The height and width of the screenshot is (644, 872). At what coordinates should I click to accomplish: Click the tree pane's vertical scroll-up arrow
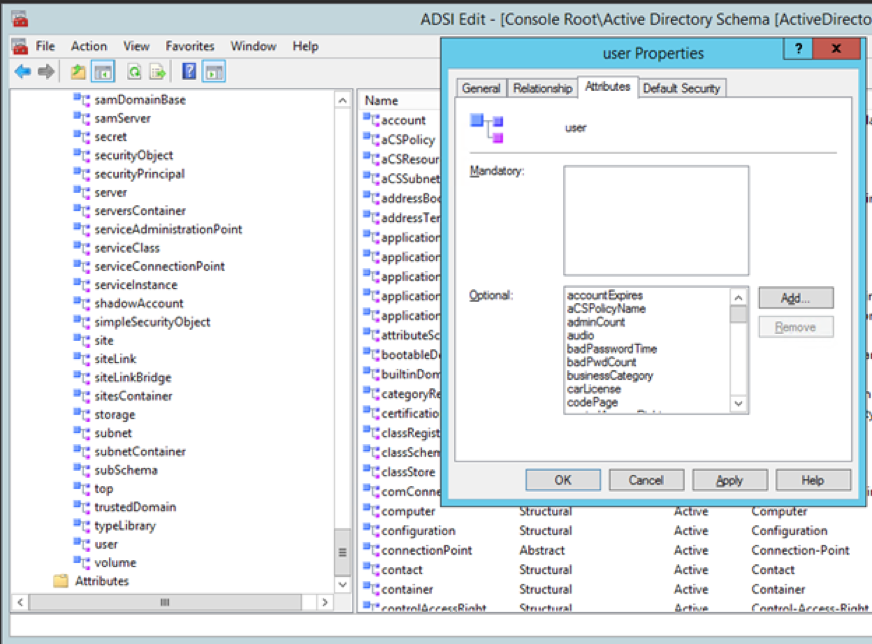[x=343, y=100]
